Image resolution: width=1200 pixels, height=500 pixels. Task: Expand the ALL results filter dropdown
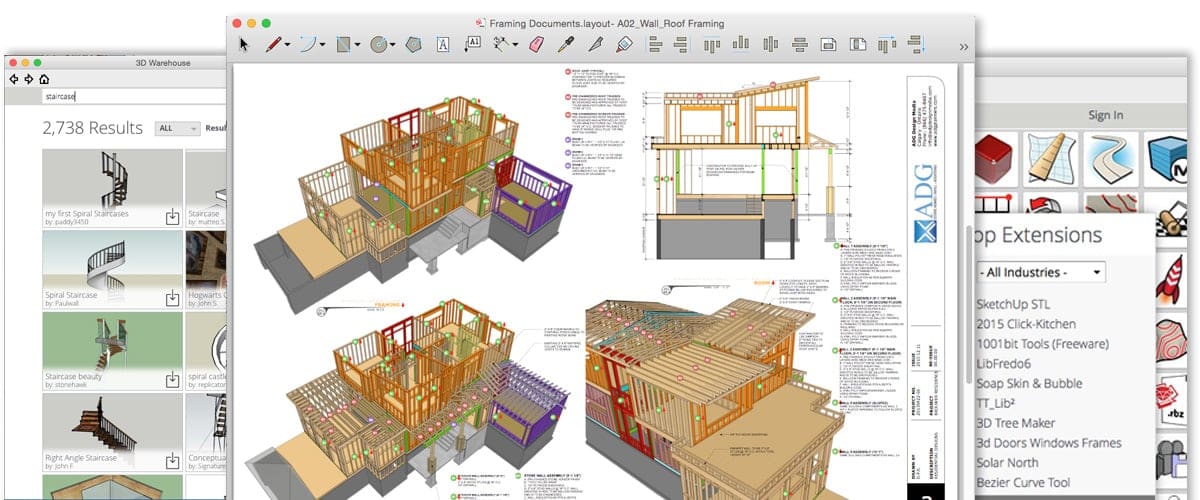click(176, 128)
